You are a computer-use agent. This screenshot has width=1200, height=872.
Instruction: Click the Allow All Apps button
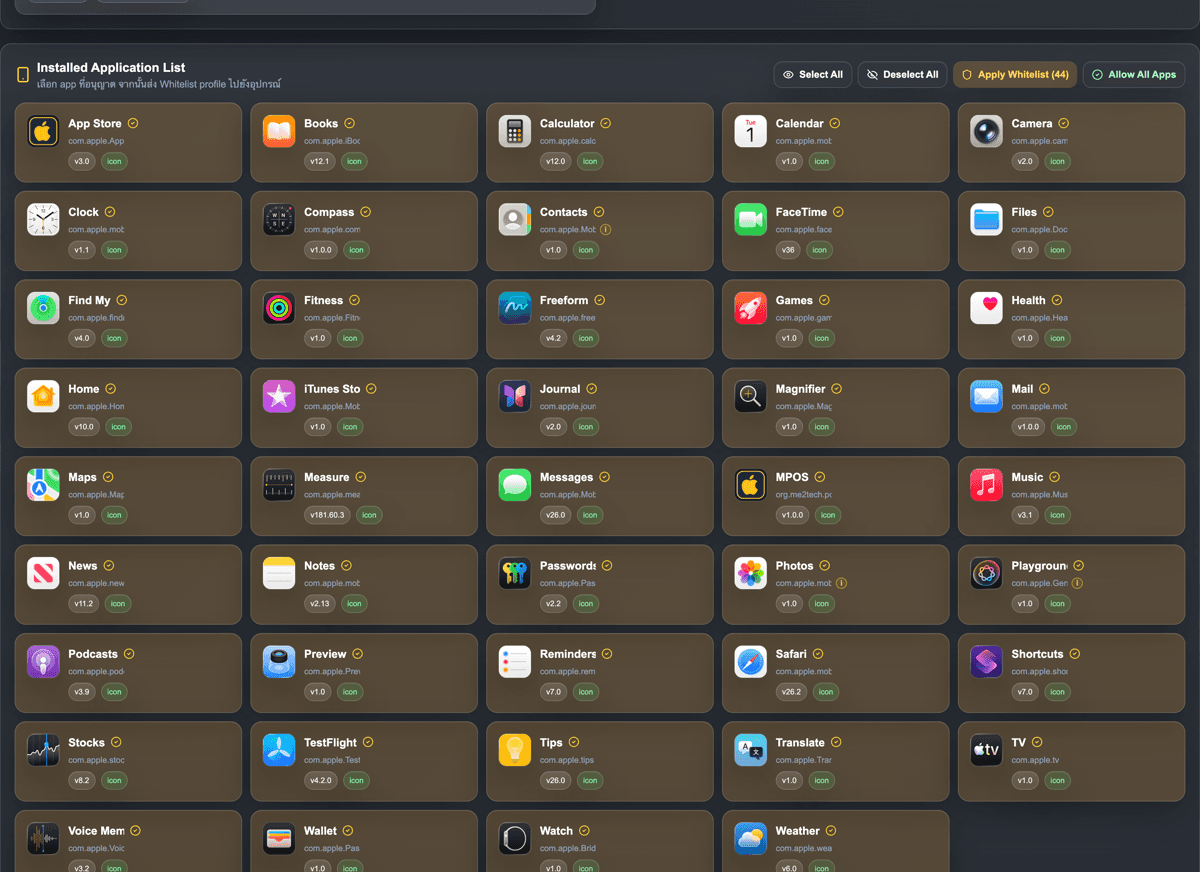tap(1134, 75)
